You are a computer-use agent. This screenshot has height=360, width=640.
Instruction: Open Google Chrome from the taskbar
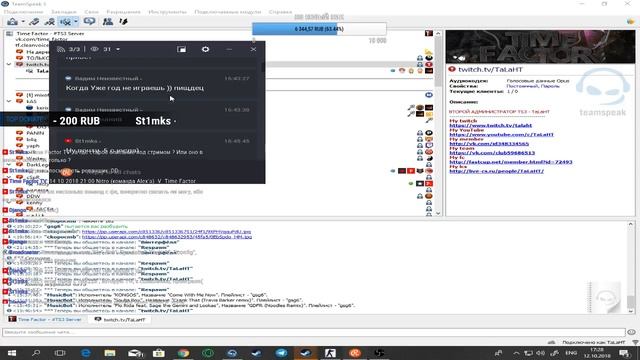(x=183, y=353)
